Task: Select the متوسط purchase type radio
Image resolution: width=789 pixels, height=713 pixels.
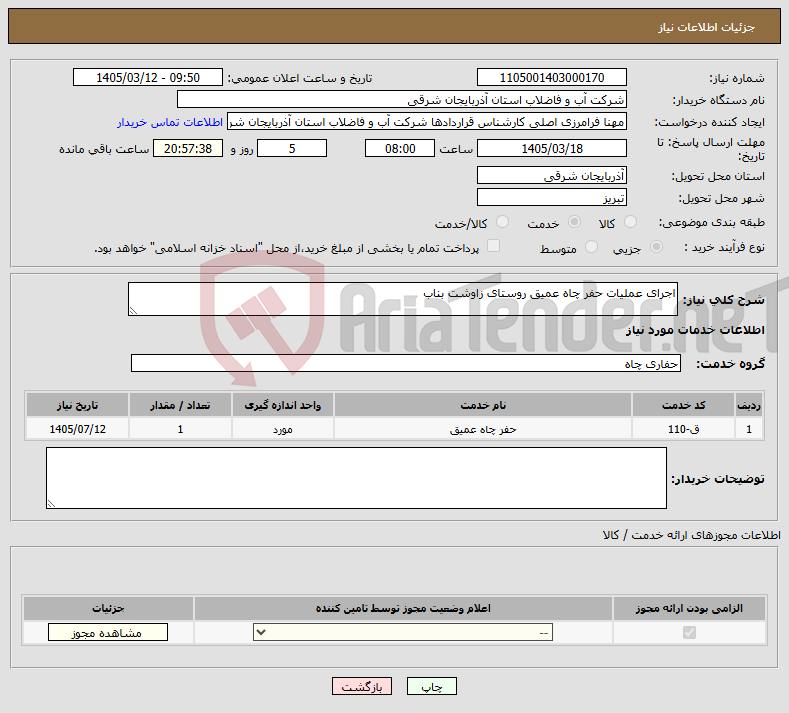Action: pos(592,247)
